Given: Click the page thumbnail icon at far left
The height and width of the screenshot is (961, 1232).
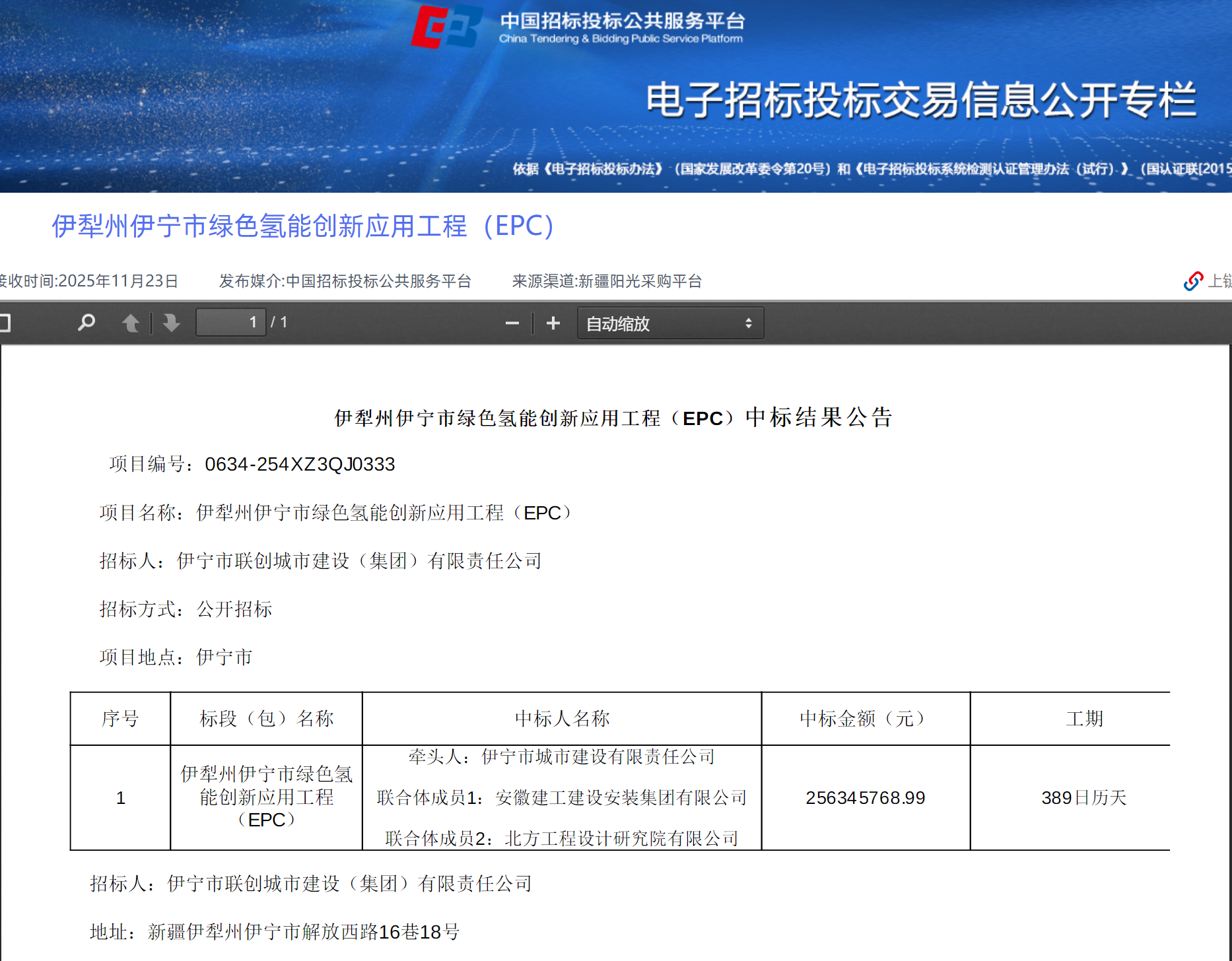Looking at the screenshot, I should 6,321.
